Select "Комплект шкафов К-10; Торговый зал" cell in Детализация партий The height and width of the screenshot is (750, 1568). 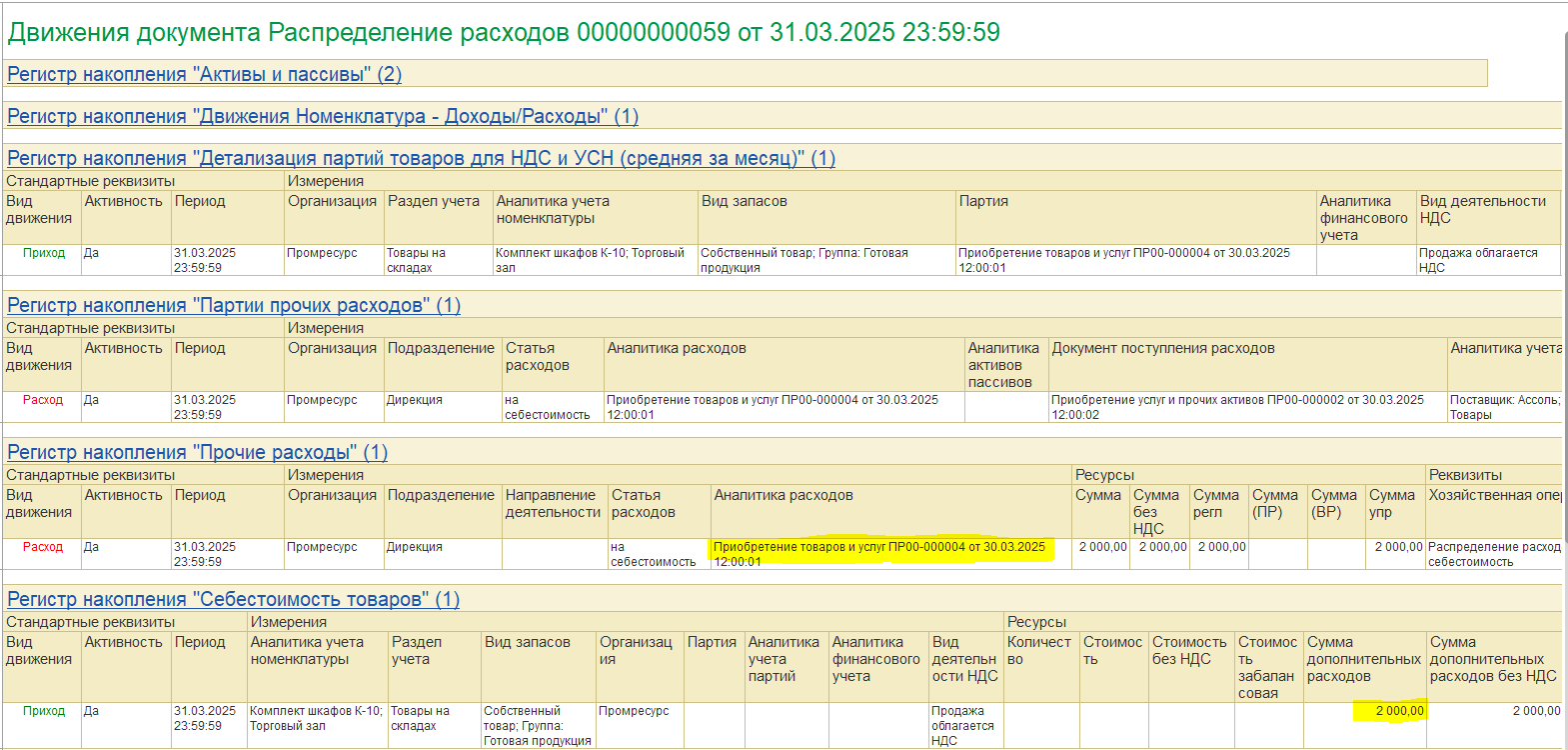(x=594, y=260)
